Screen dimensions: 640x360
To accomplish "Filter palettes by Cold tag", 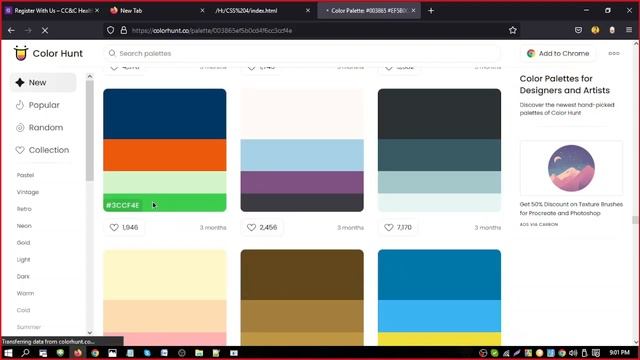I will point(23,310).
